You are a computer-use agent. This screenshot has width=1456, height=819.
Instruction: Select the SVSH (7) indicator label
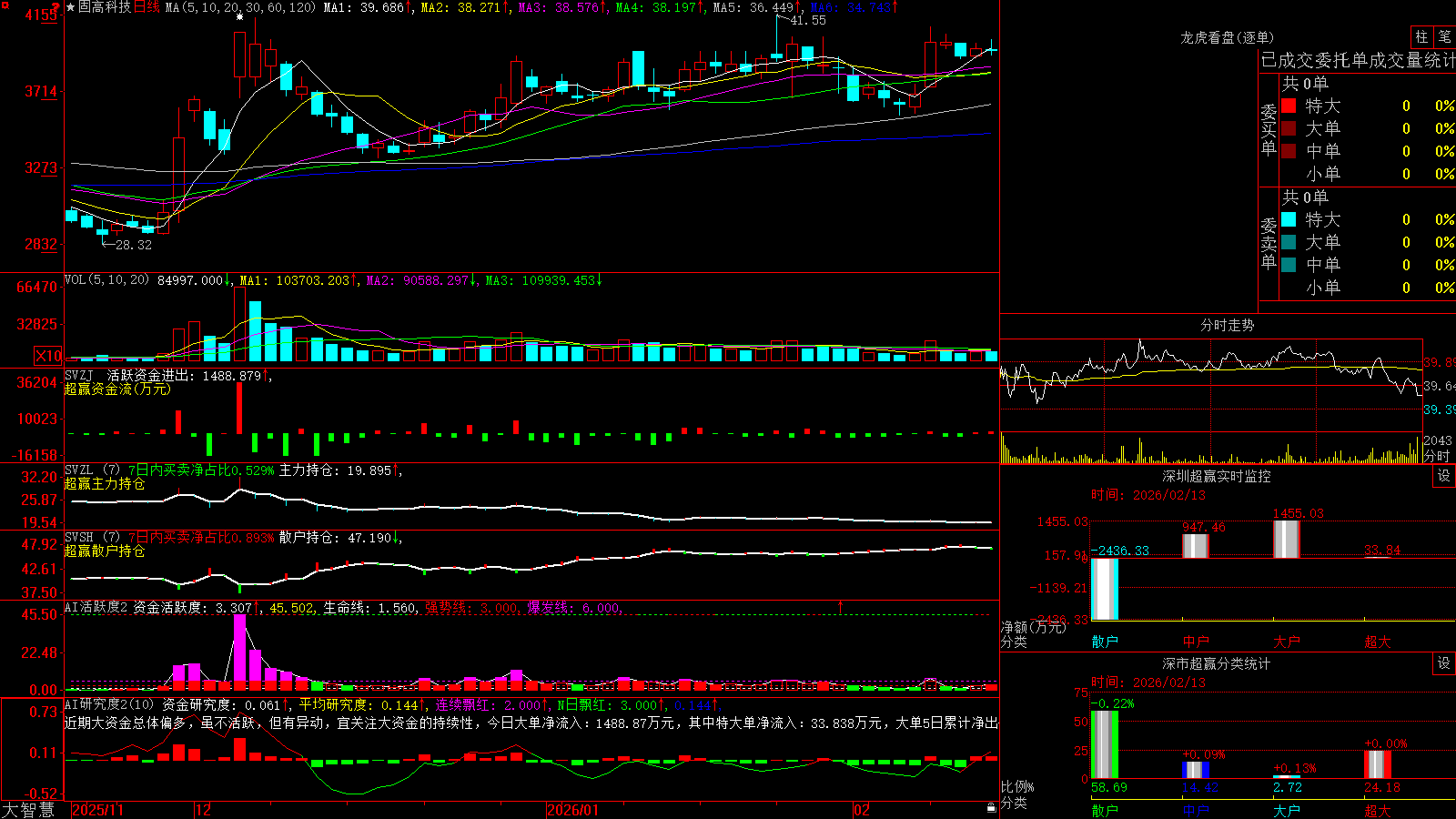[x=92, y=537]
